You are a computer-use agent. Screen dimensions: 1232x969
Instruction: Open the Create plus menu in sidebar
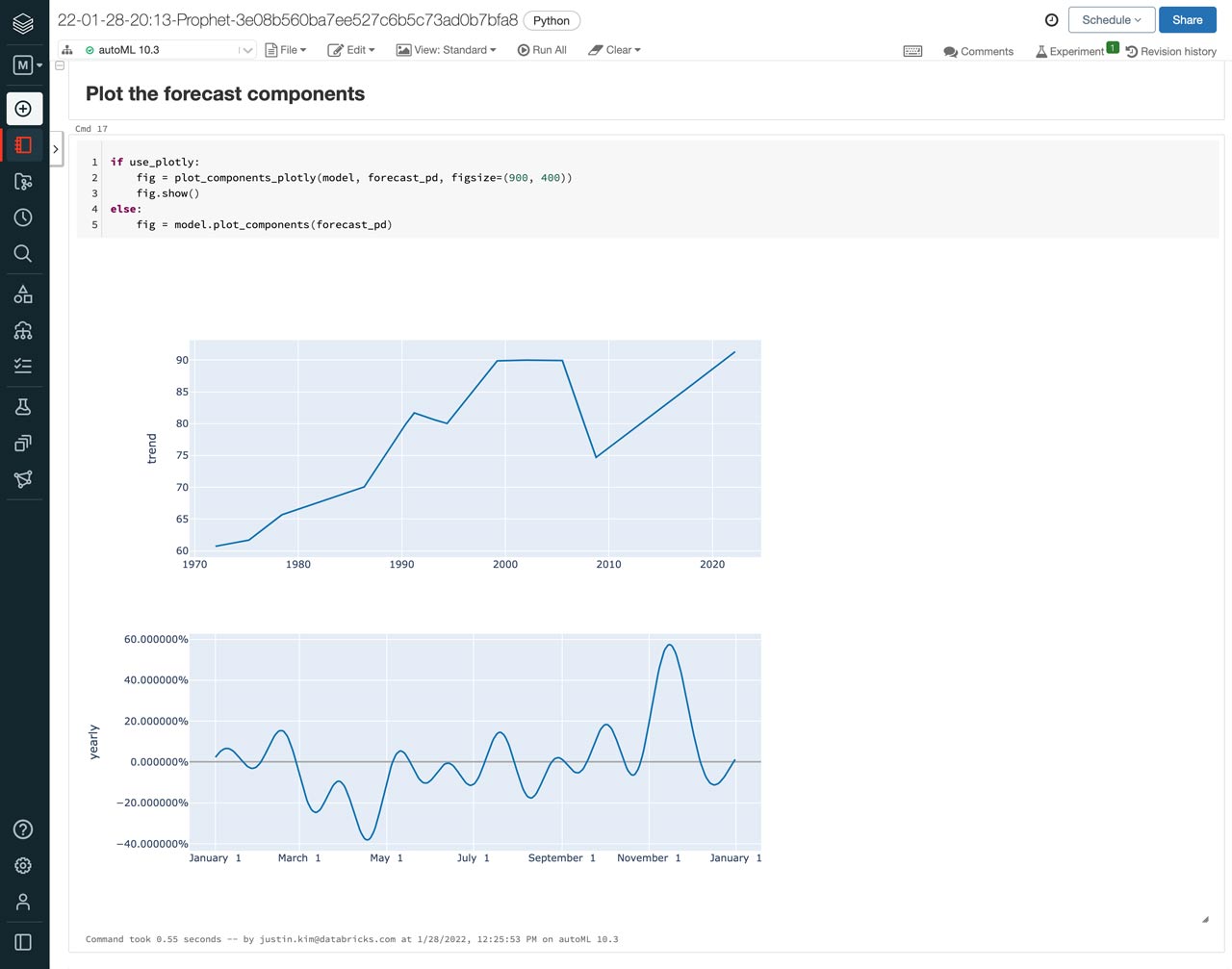(24, 109)
